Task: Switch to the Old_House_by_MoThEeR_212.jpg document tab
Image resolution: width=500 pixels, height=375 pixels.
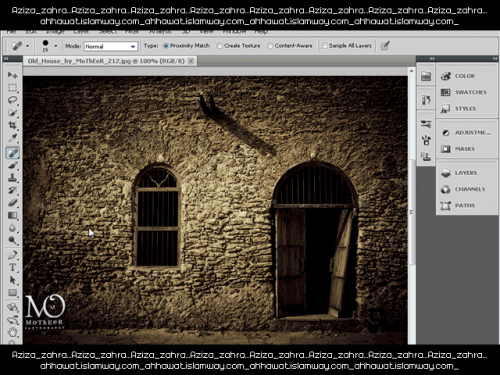Action: pyautogui.click(x=106, y=61)
